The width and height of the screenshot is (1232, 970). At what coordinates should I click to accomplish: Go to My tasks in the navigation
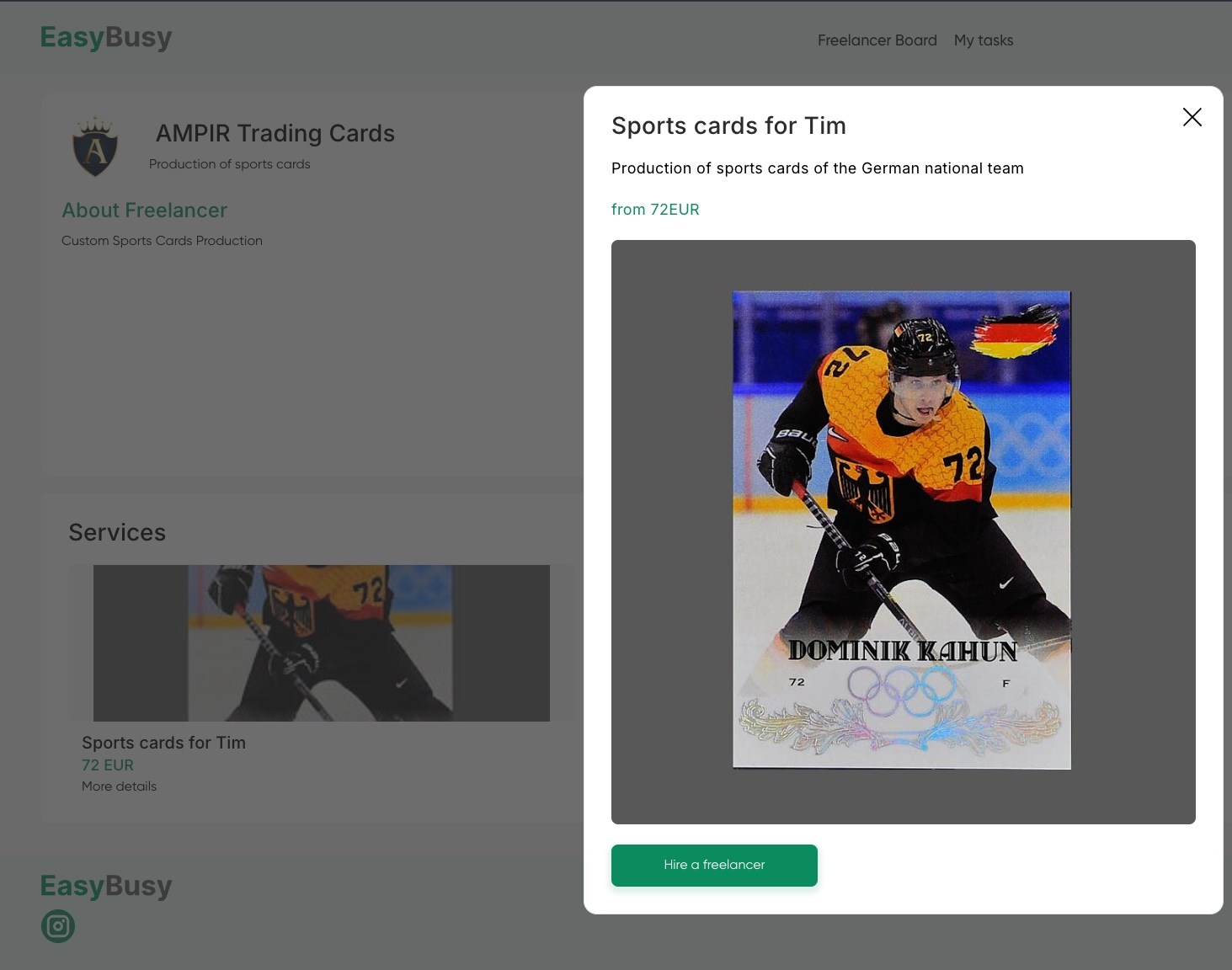coord(984,40)
